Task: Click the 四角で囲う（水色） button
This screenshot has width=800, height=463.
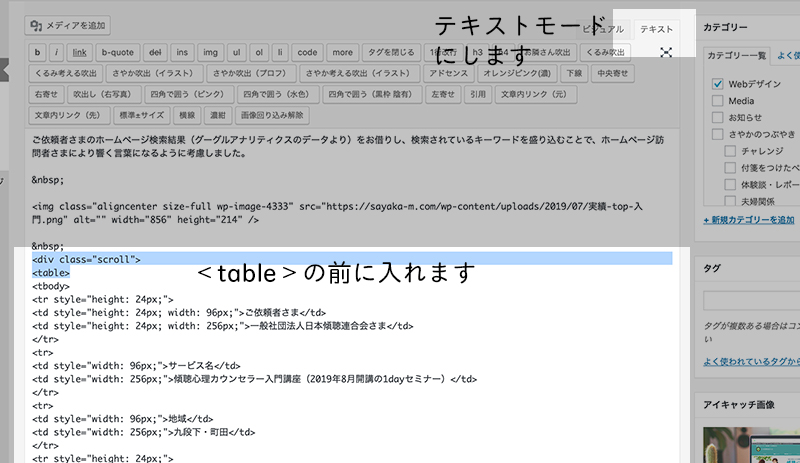Action: pyautogui.click(x=278, y=94)
